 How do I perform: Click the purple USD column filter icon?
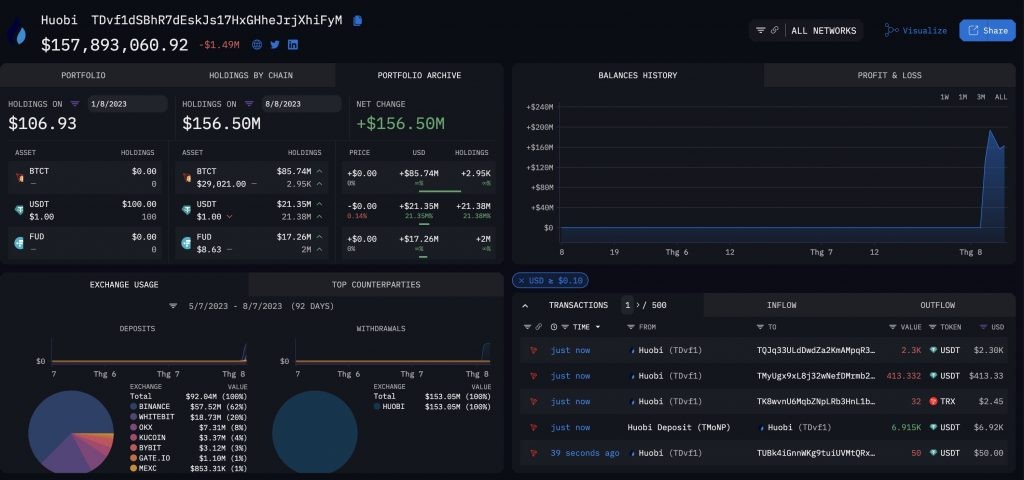pyautogui.click(x=984, y=327)
